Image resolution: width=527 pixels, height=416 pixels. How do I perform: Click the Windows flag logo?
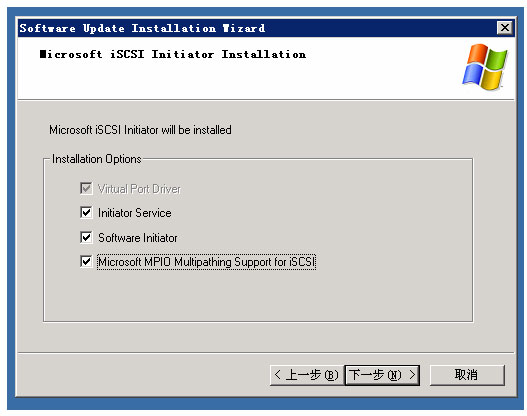click(x=485, y=67)
